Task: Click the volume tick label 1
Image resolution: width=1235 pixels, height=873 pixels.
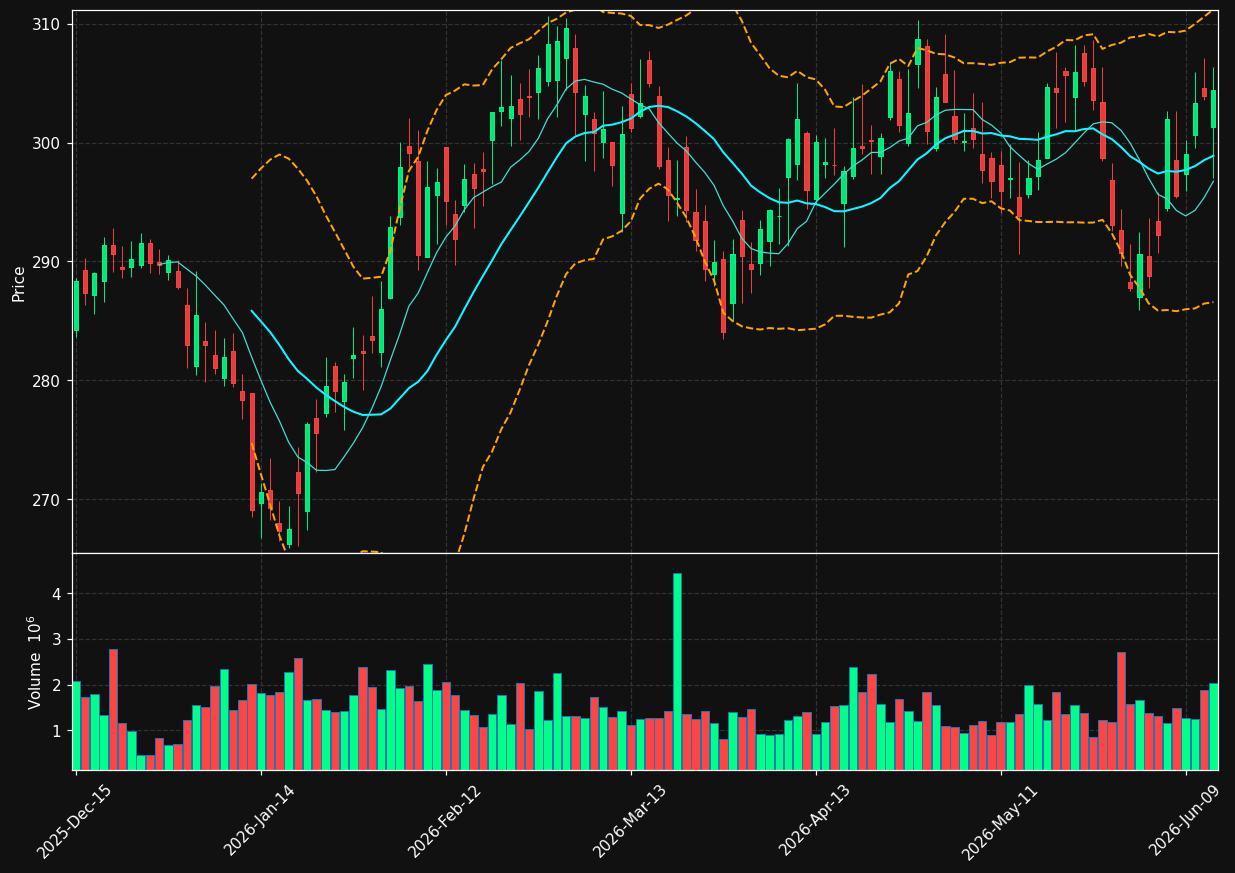Action: click(x=57, y=732)
